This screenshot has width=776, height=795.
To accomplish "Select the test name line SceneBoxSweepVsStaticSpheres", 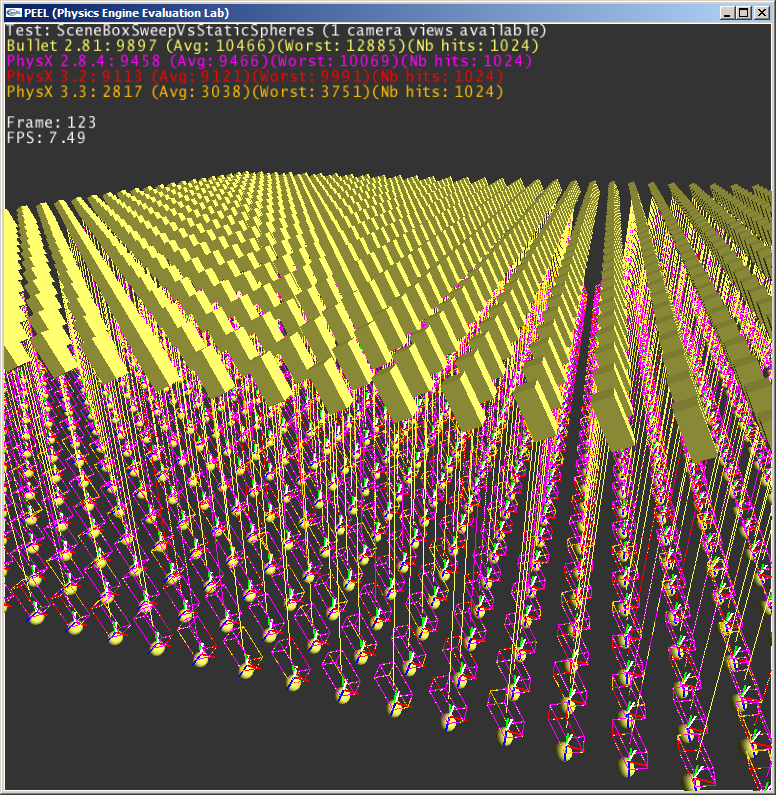I will pos(276,30).
